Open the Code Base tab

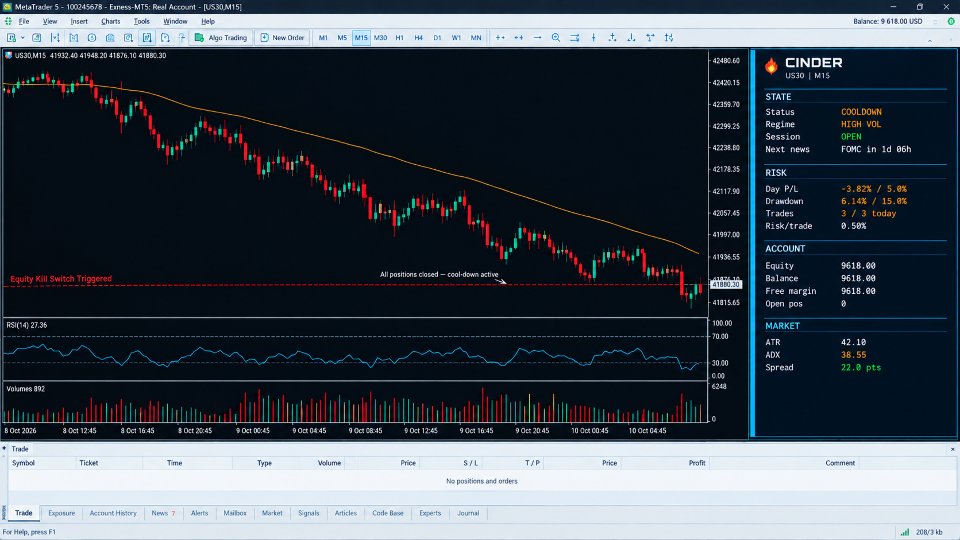click(388, 513)
